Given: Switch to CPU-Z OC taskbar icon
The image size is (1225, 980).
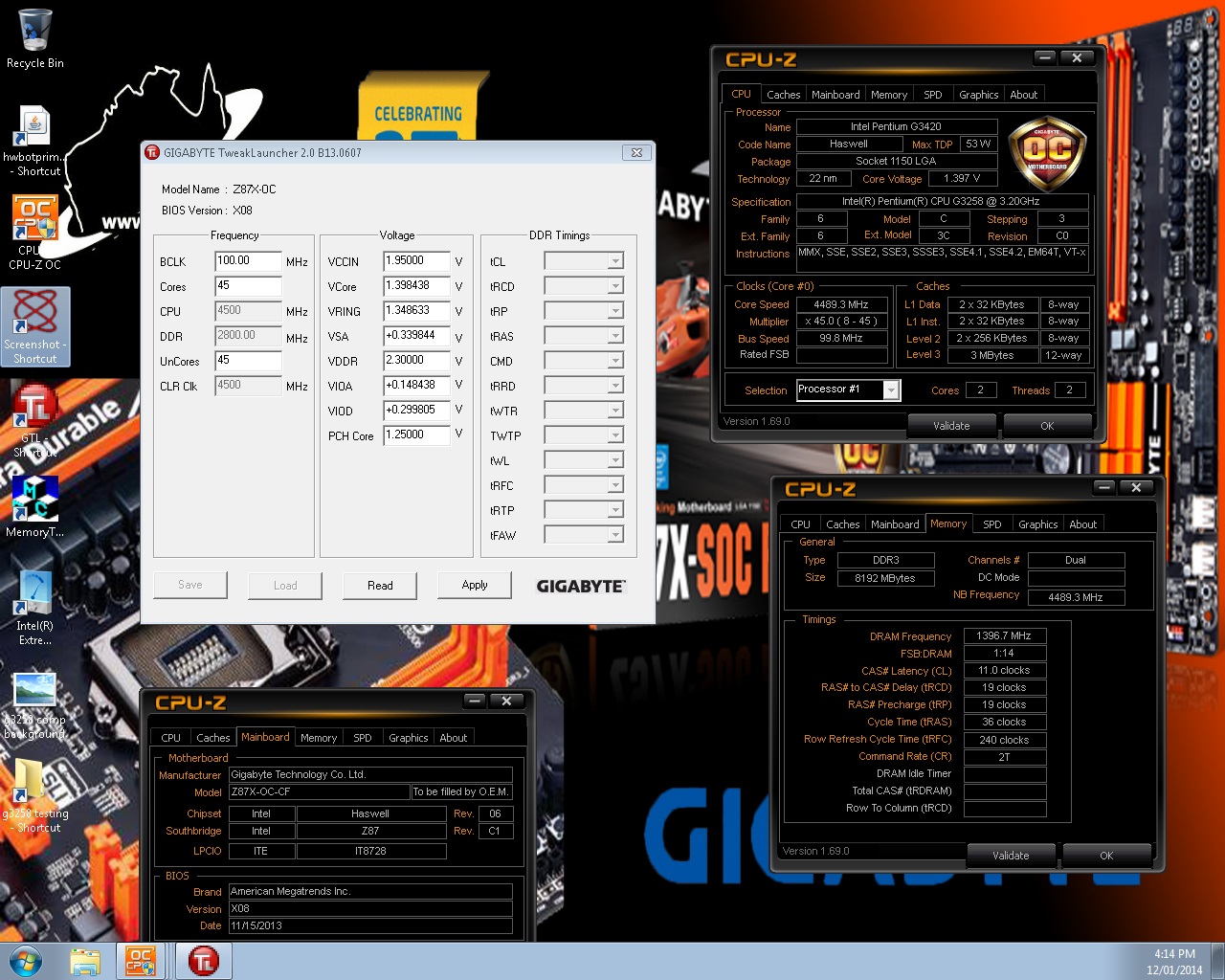Looking at the screenshot, I should coord(141,961).
